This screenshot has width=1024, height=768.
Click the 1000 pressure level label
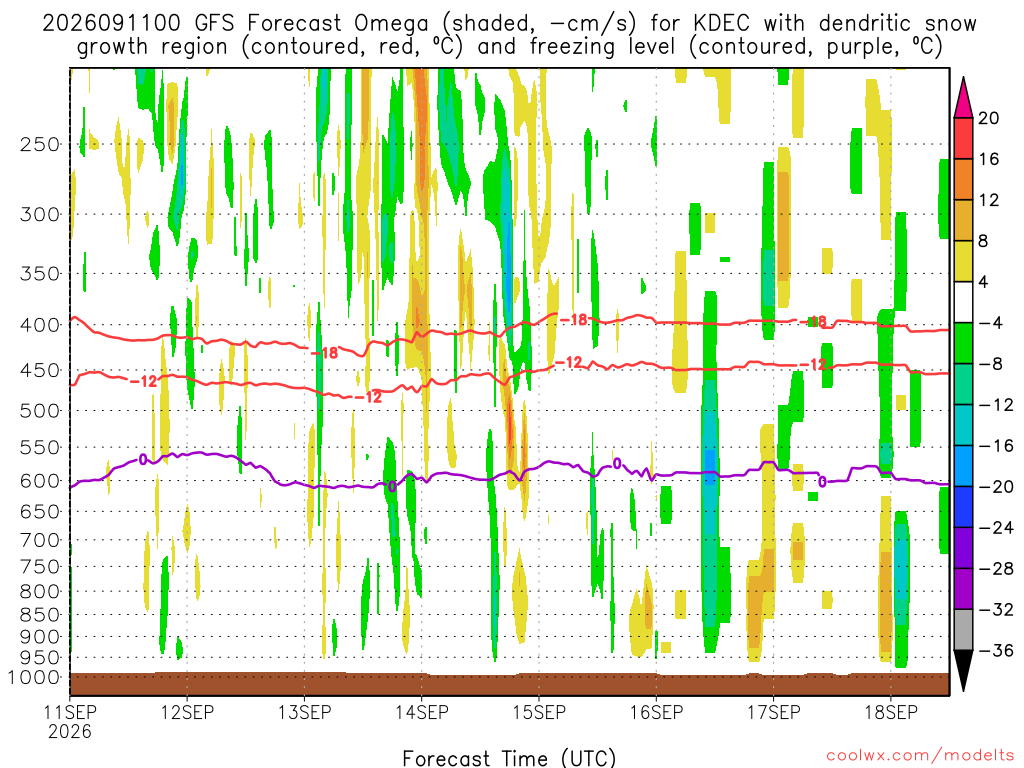coord(35,677)
